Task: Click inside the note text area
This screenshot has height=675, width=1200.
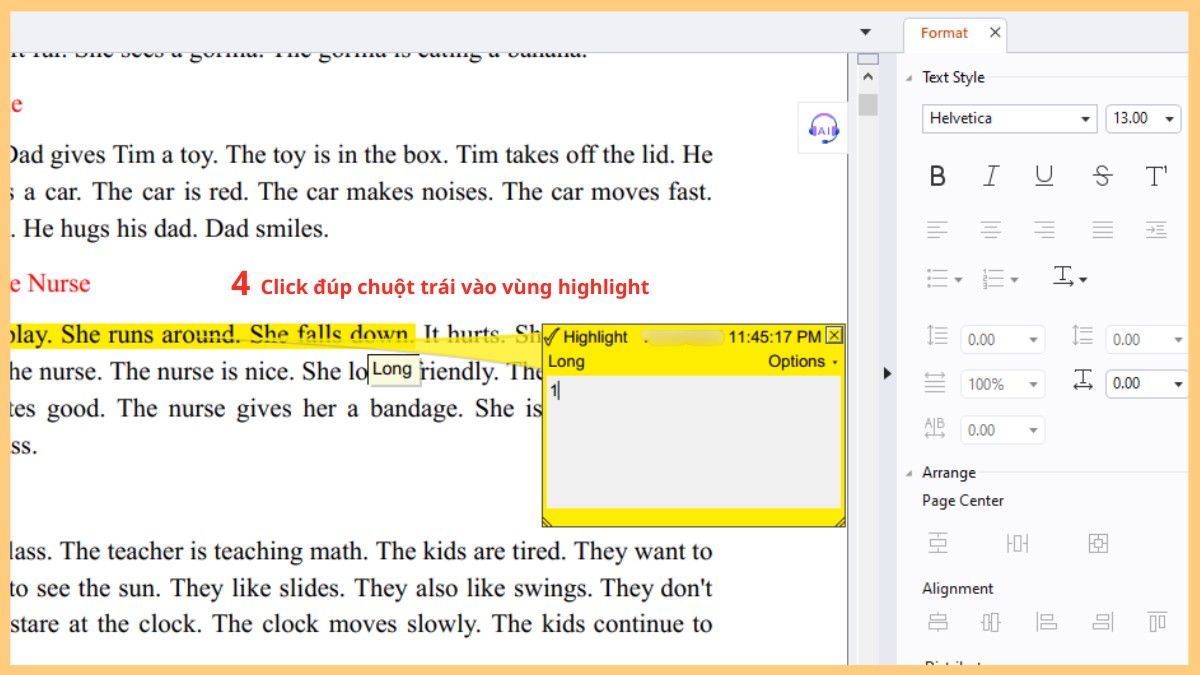Action: click(x=692, y=440)
